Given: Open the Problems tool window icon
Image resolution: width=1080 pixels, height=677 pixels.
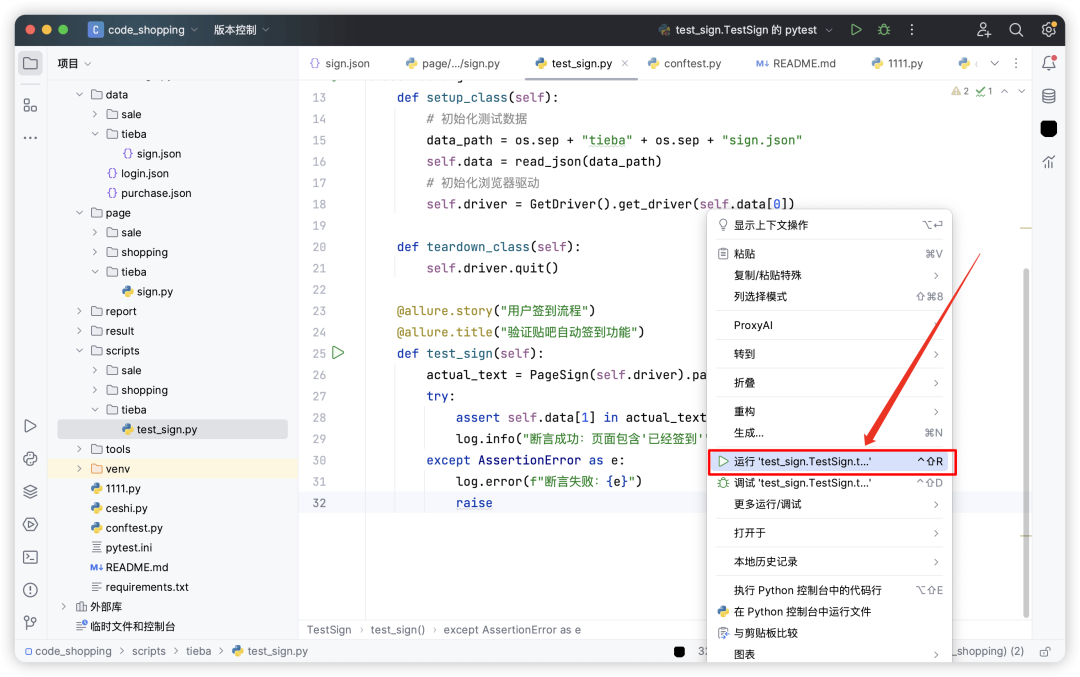Looking at the screenshot, I should tap(30, 590).
